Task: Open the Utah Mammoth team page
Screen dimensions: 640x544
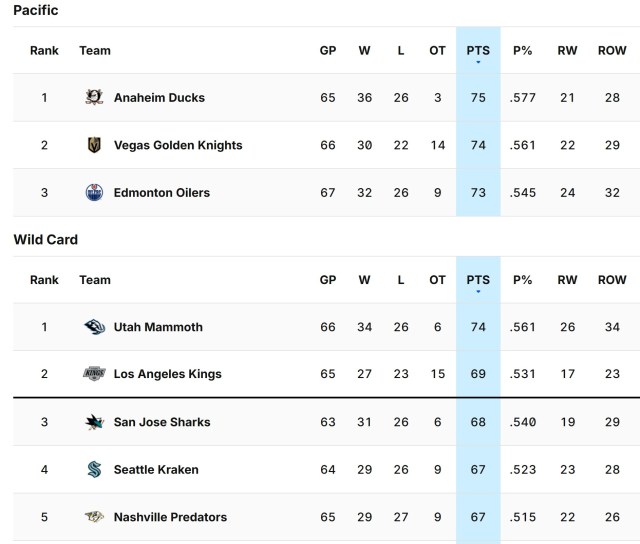Action: (x=158, y=327)
